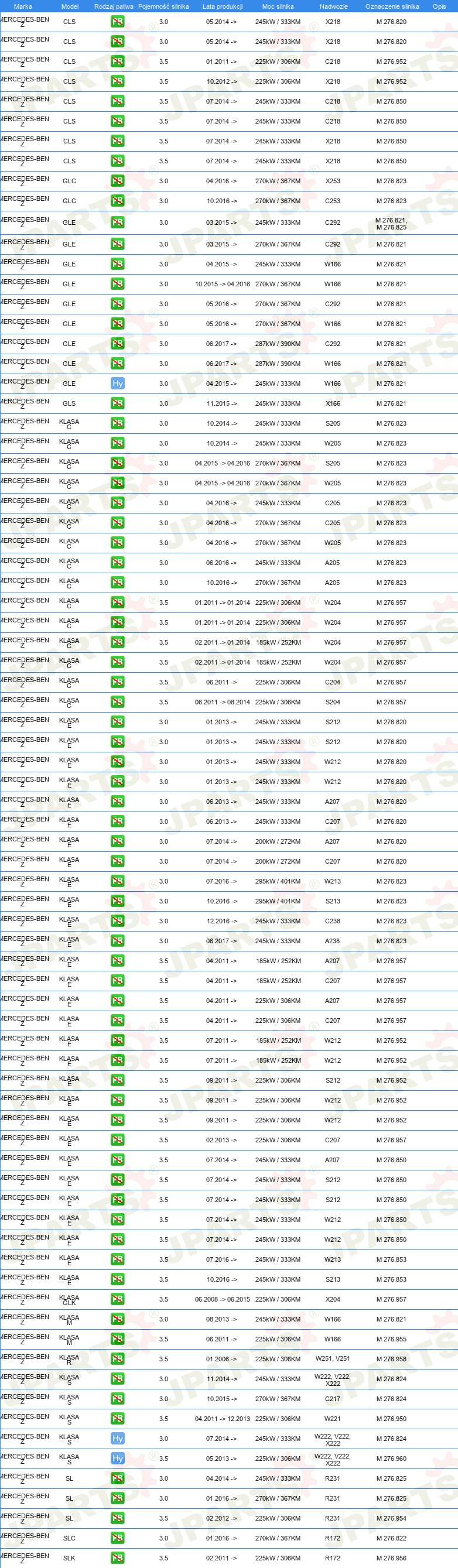Click fuel icon in Klasa GLK X204 row
This screenshot has height=1568, width=458.
click(x=118, y=1300)
